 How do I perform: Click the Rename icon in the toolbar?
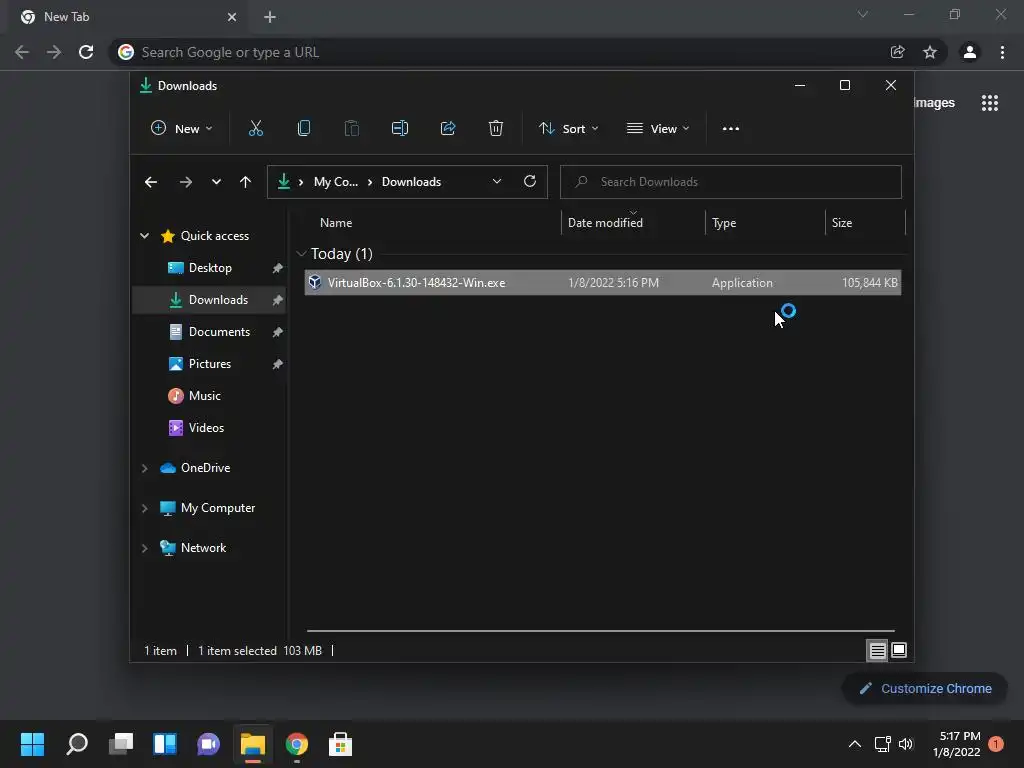click(400, 129)
